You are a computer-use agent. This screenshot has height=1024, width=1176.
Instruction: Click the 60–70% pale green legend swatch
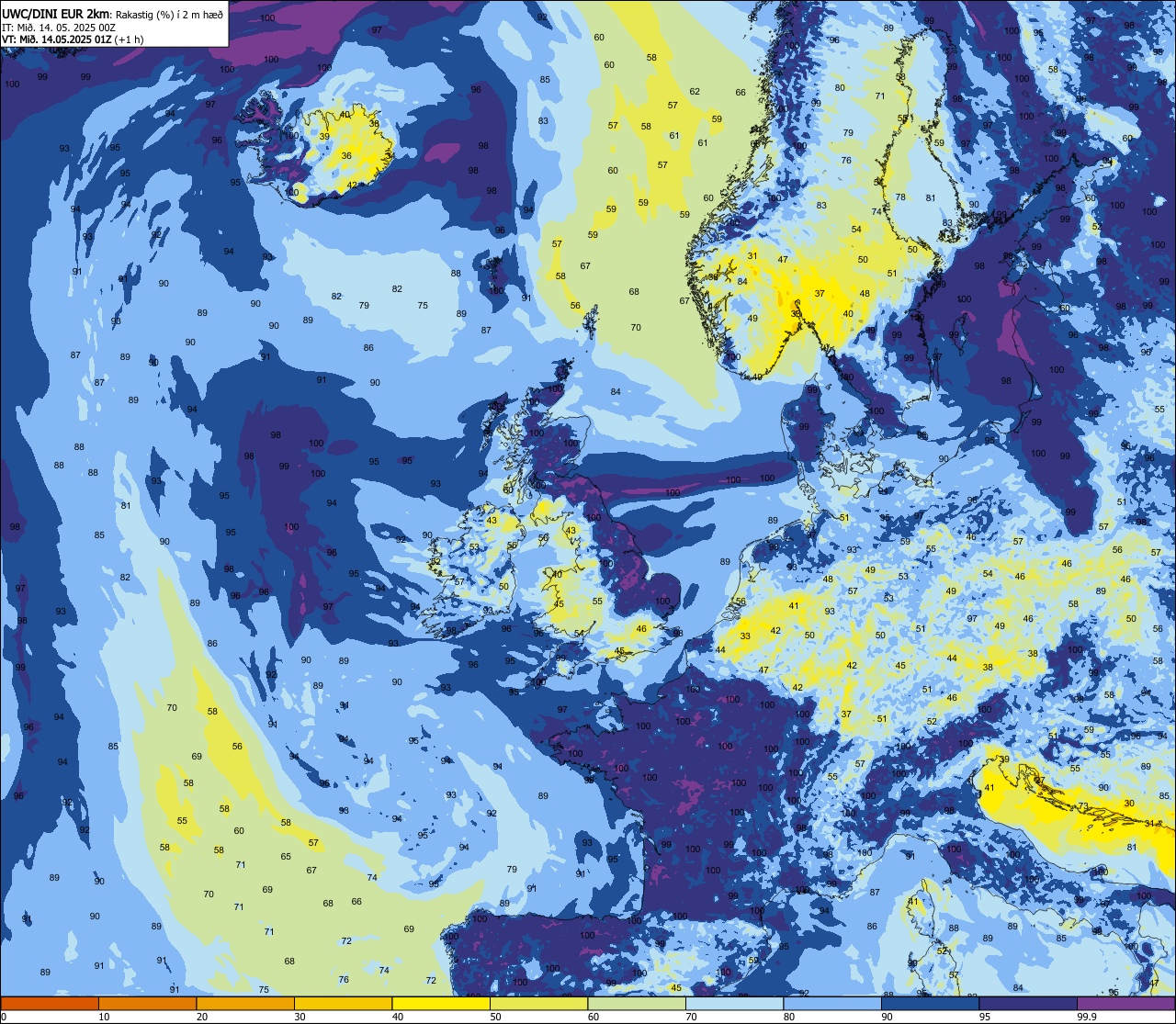click(x=637, y=1003)
